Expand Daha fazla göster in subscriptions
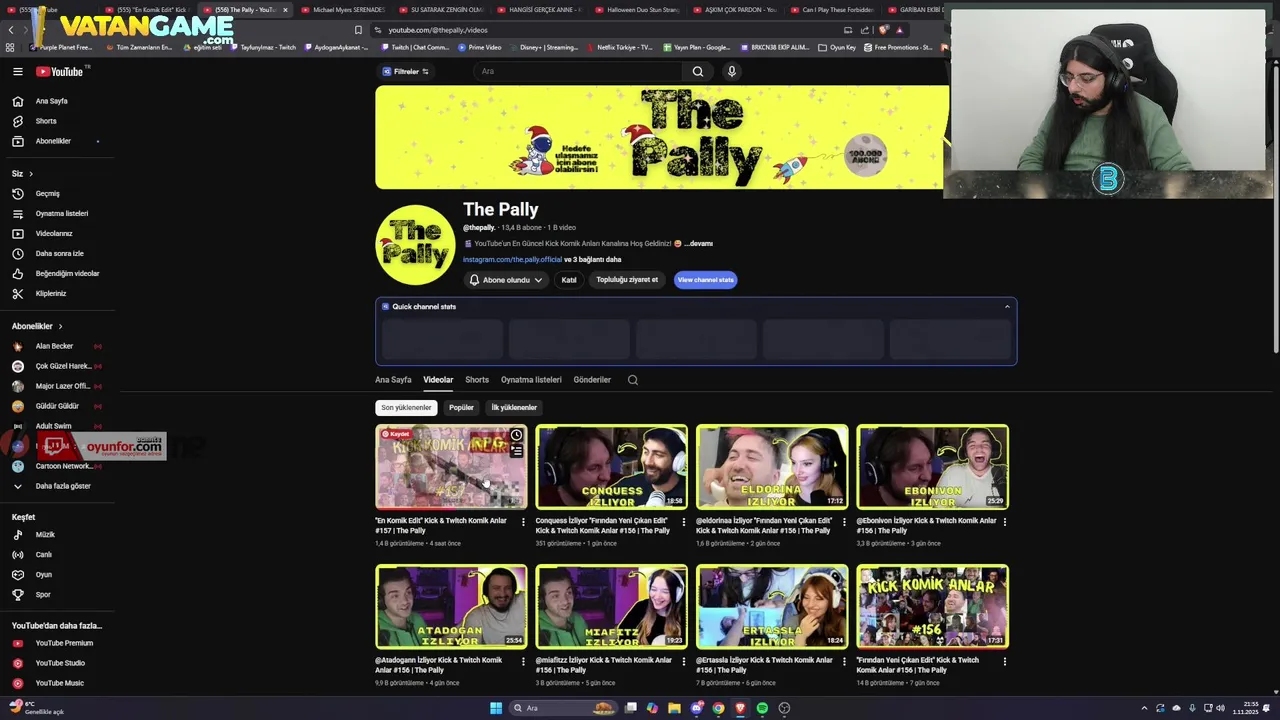The image size is (1280, 720). (x=63, y=486)
